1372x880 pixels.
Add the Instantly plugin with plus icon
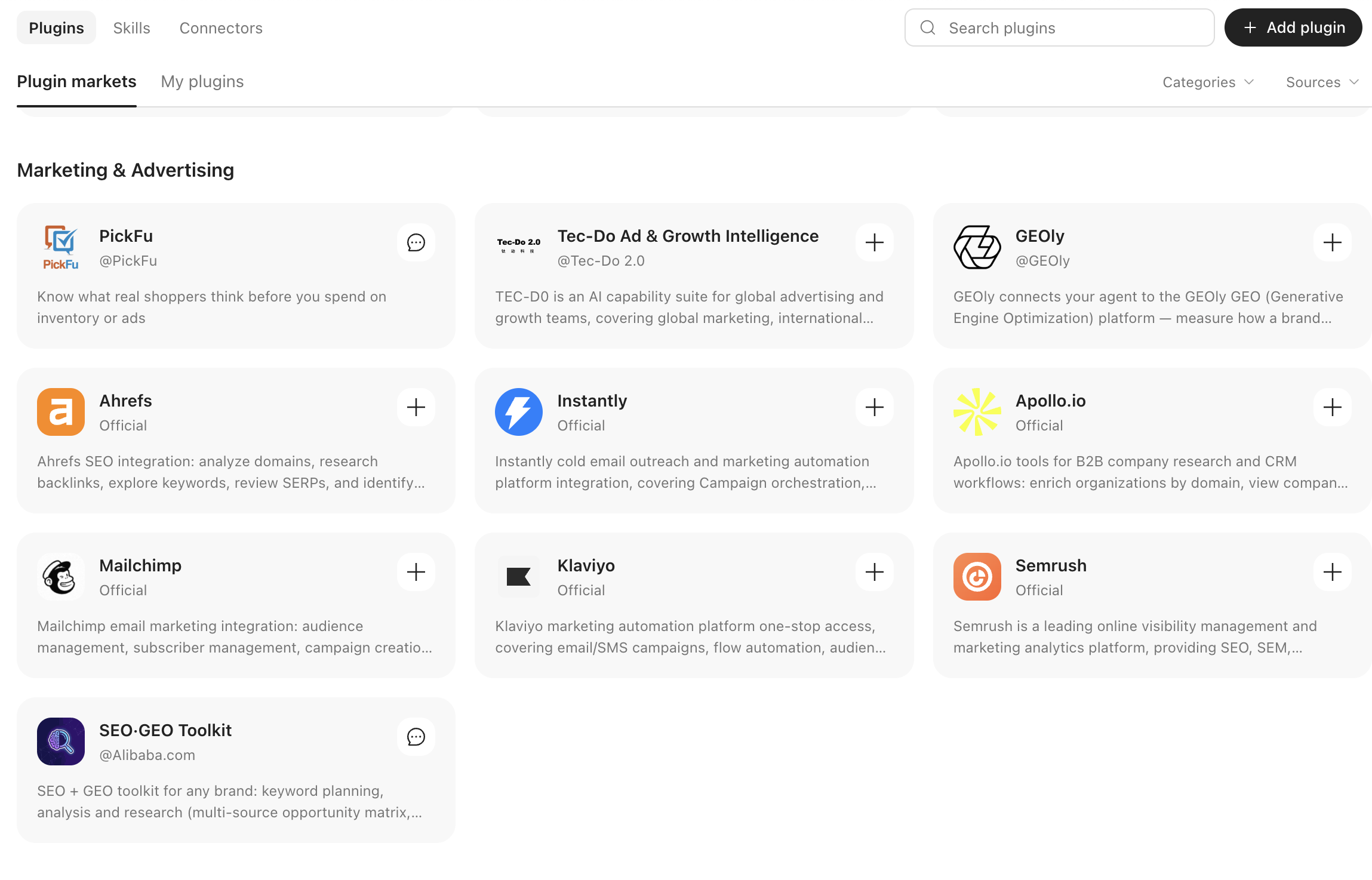pyautogui.click(x=874, y=407)
